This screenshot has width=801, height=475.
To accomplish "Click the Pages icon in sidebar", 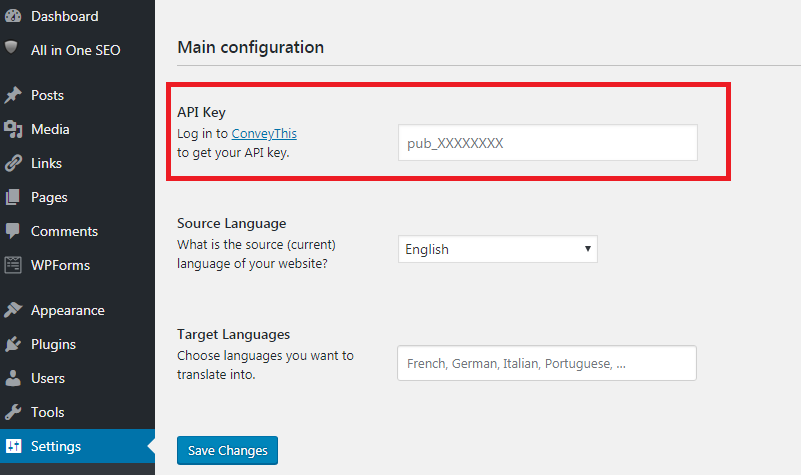I will [13, 197].
